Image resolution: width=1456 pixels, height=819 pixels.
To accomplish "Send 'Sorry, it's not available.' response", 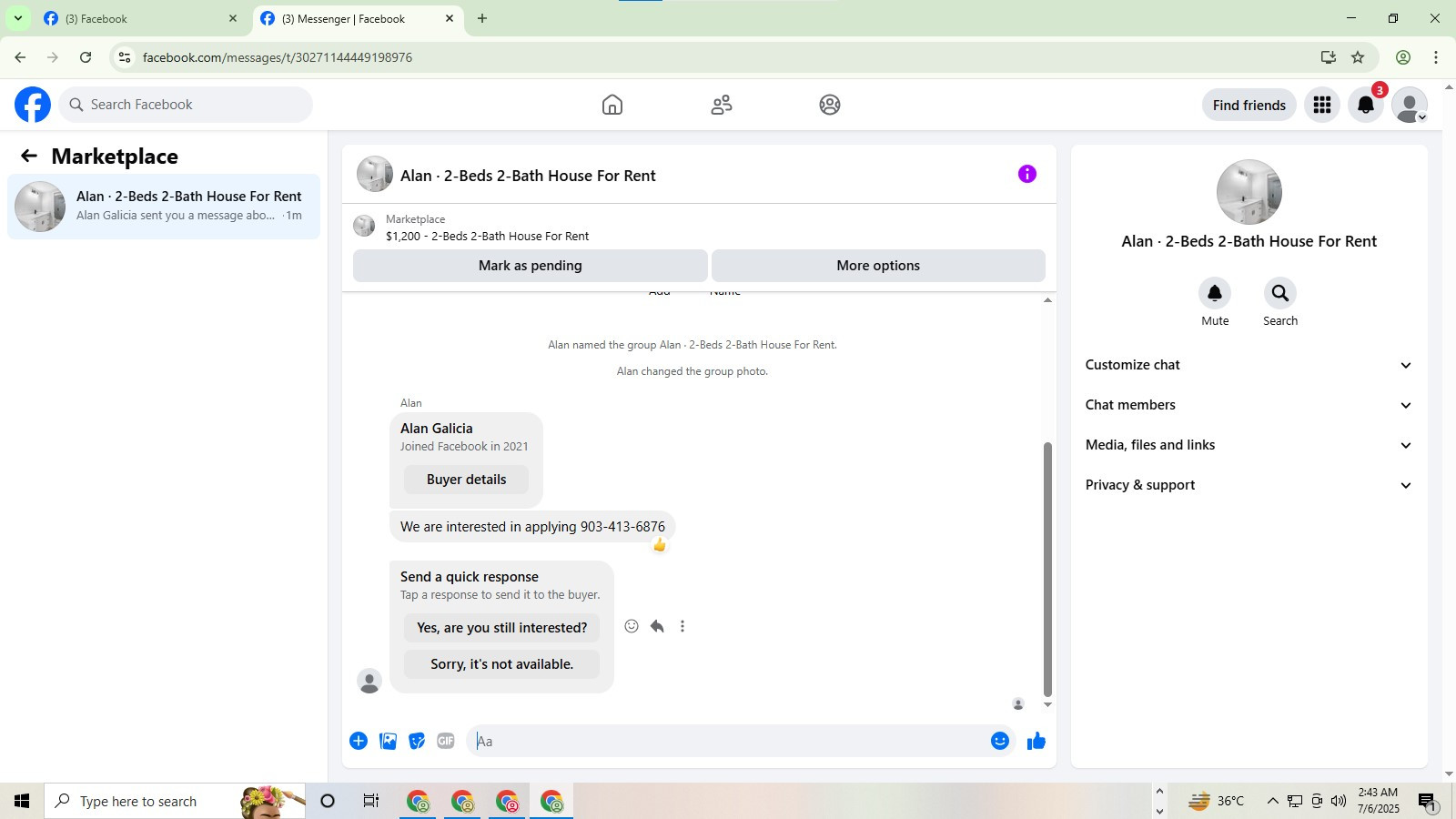I will click(501, 664).
